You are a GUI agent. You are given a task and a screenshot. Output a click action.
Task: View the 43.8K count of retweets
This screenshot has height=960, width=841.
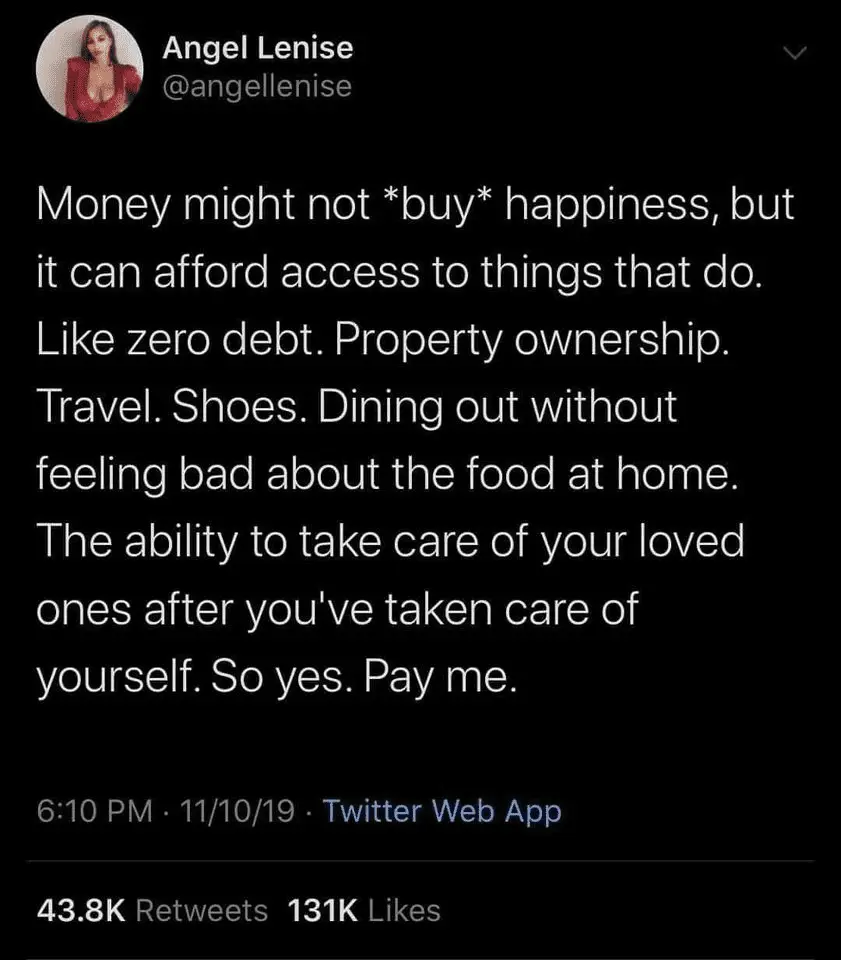tap(80, 910)
